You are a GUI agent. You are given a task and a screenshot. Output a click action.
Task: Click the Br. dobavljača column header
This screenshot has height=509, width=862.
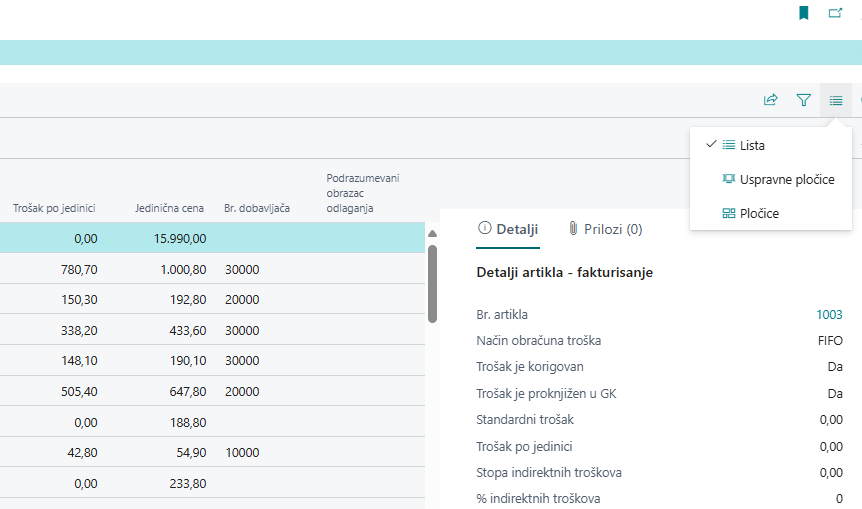pos(257,208)
